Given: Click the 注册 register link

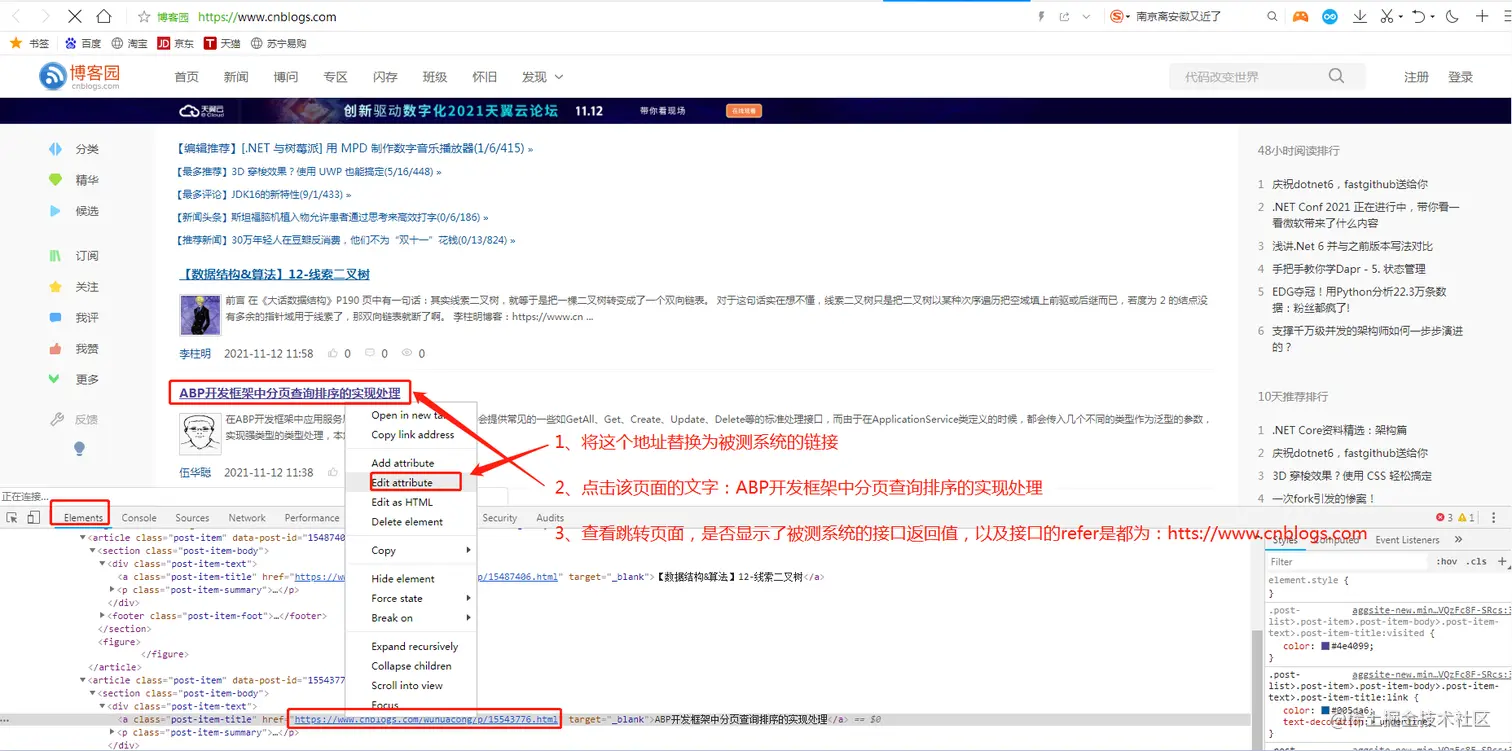Looking at the screenshot, I should [1416, 77].
